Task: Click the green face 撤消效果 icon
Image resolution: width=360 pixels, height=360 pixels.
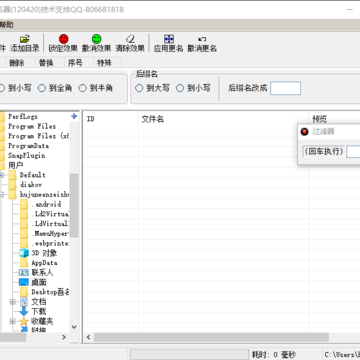Action: [x=97, y=39]
